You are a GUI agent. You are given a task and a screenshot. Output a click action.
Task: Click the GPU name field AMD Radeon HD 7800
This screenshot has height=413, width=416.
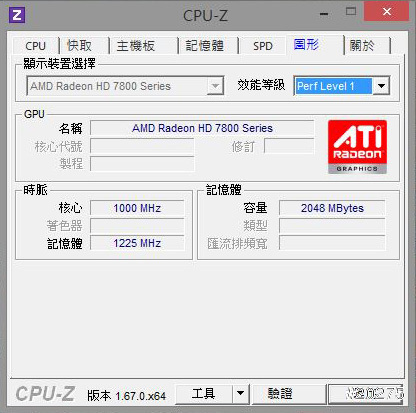click(202, 128)
